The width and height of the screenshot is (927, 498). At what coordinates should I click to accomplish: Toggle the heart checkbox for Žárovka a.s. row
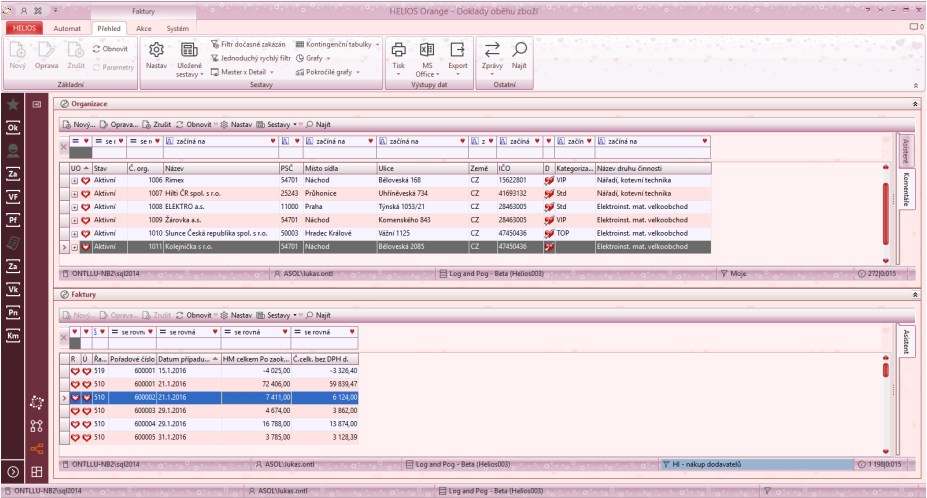tap(85, 220)
